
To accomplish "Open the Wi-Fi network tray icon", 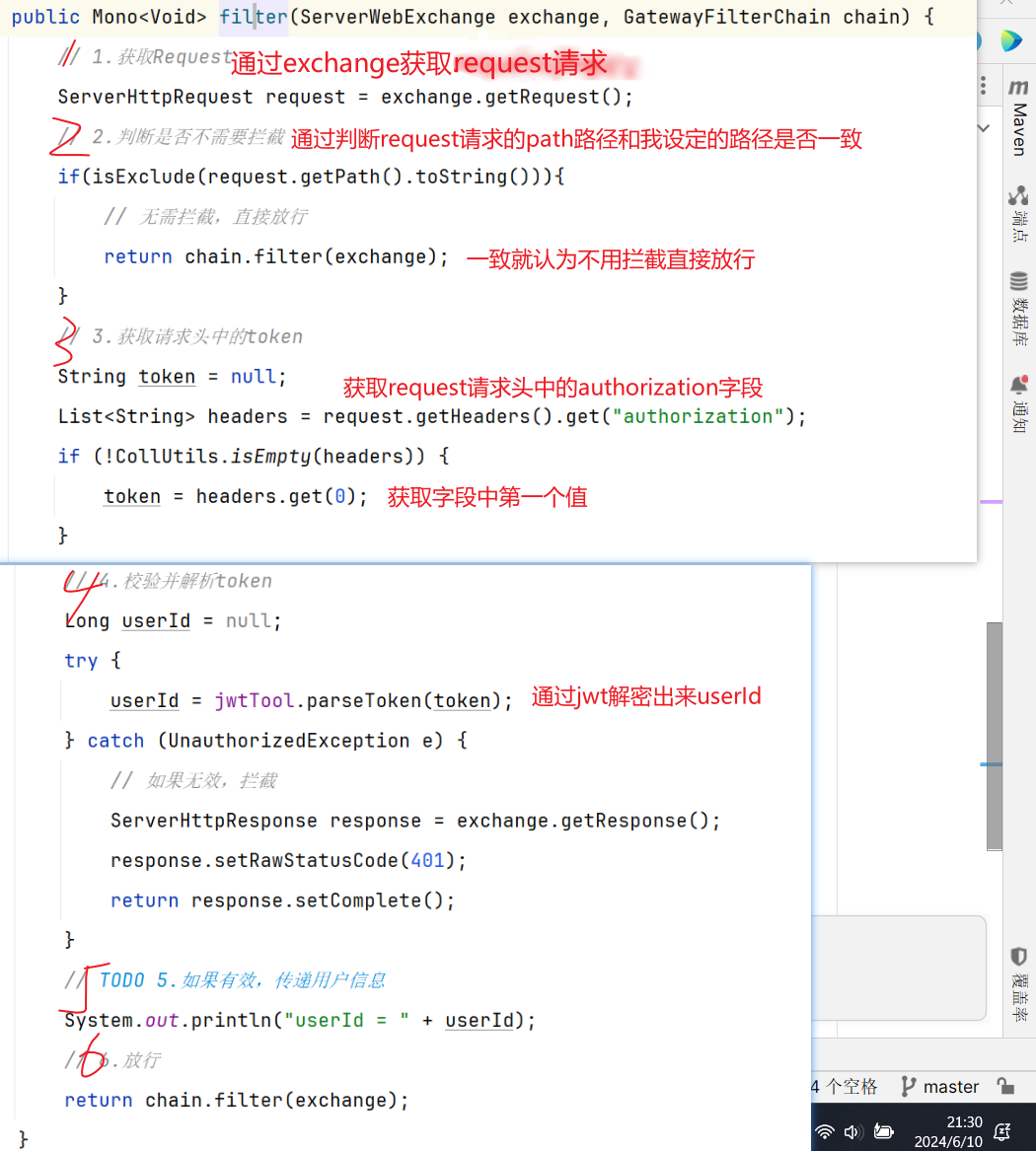I will pos(825,1132).
